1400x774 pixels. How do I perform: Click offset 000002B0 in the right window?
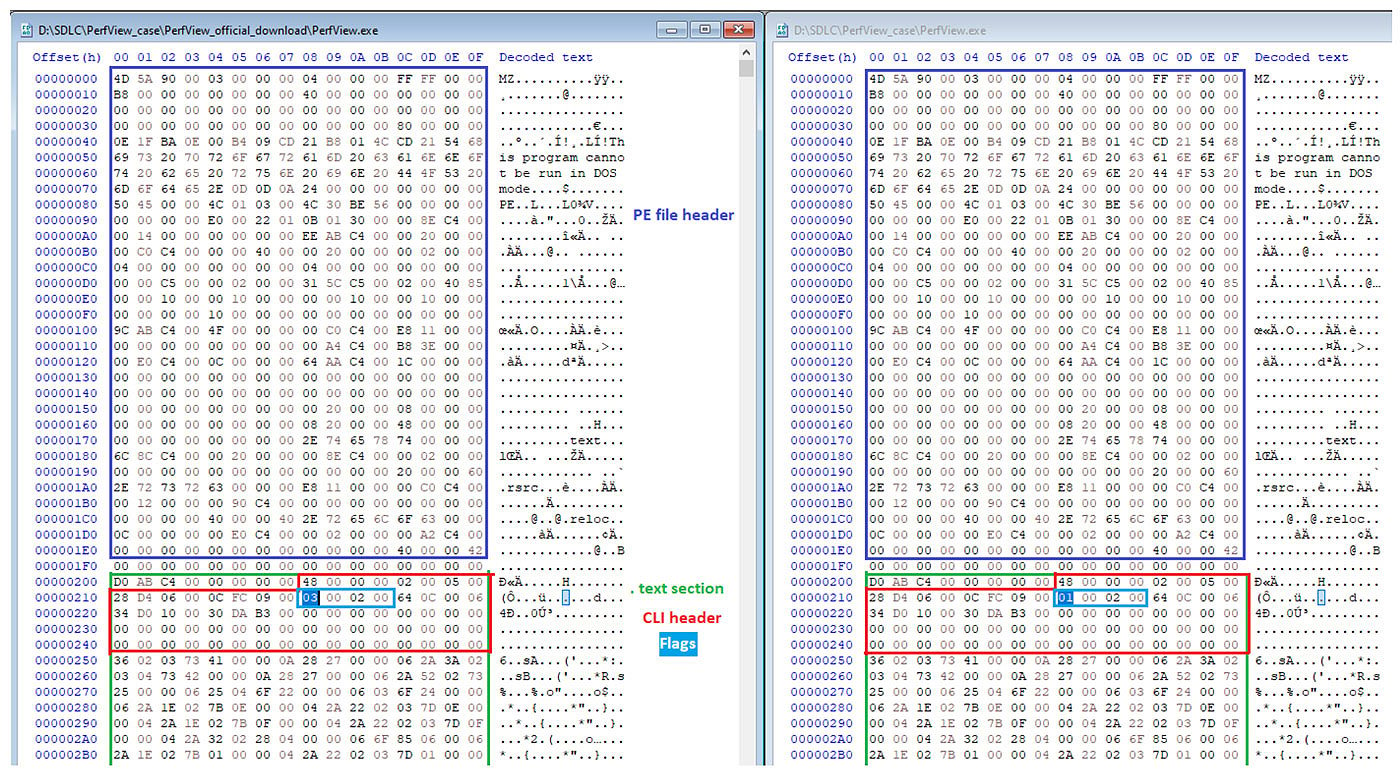click(x=822, y=757)
